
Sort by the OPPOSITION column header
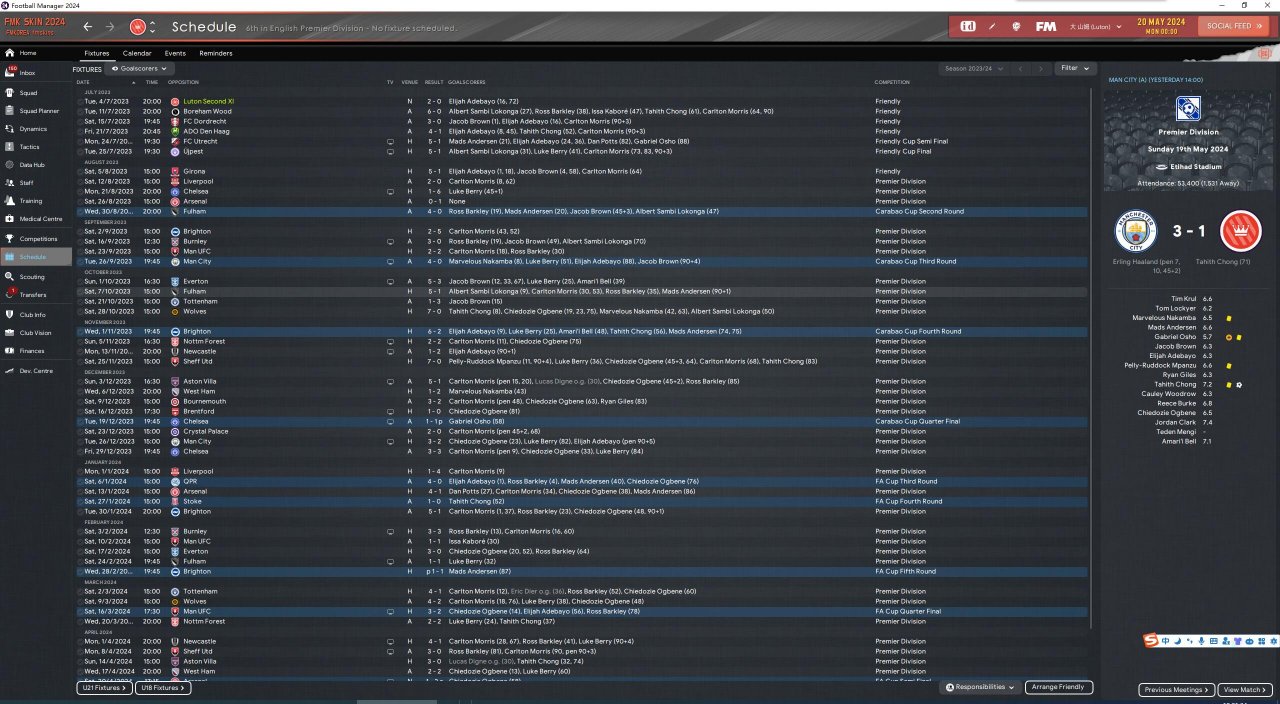click(x=184, y=82)
